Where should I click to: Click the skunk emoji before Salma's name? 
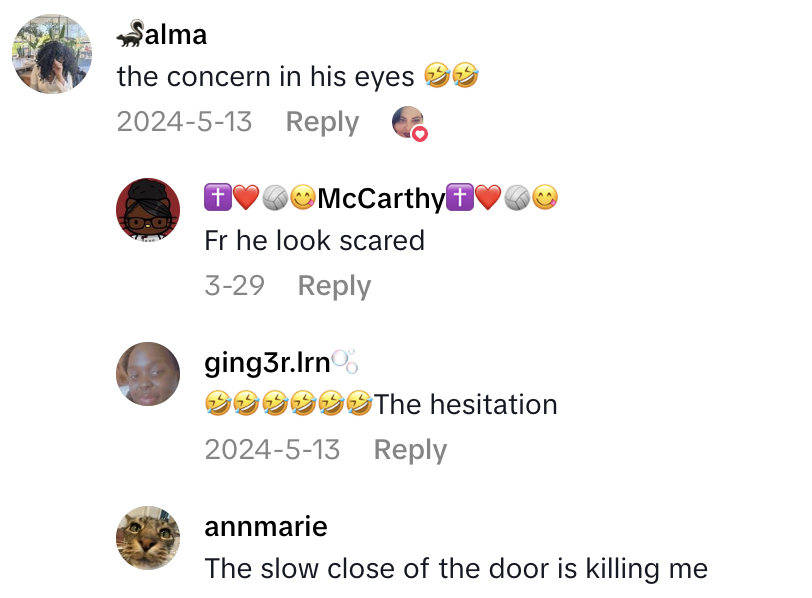129,34
